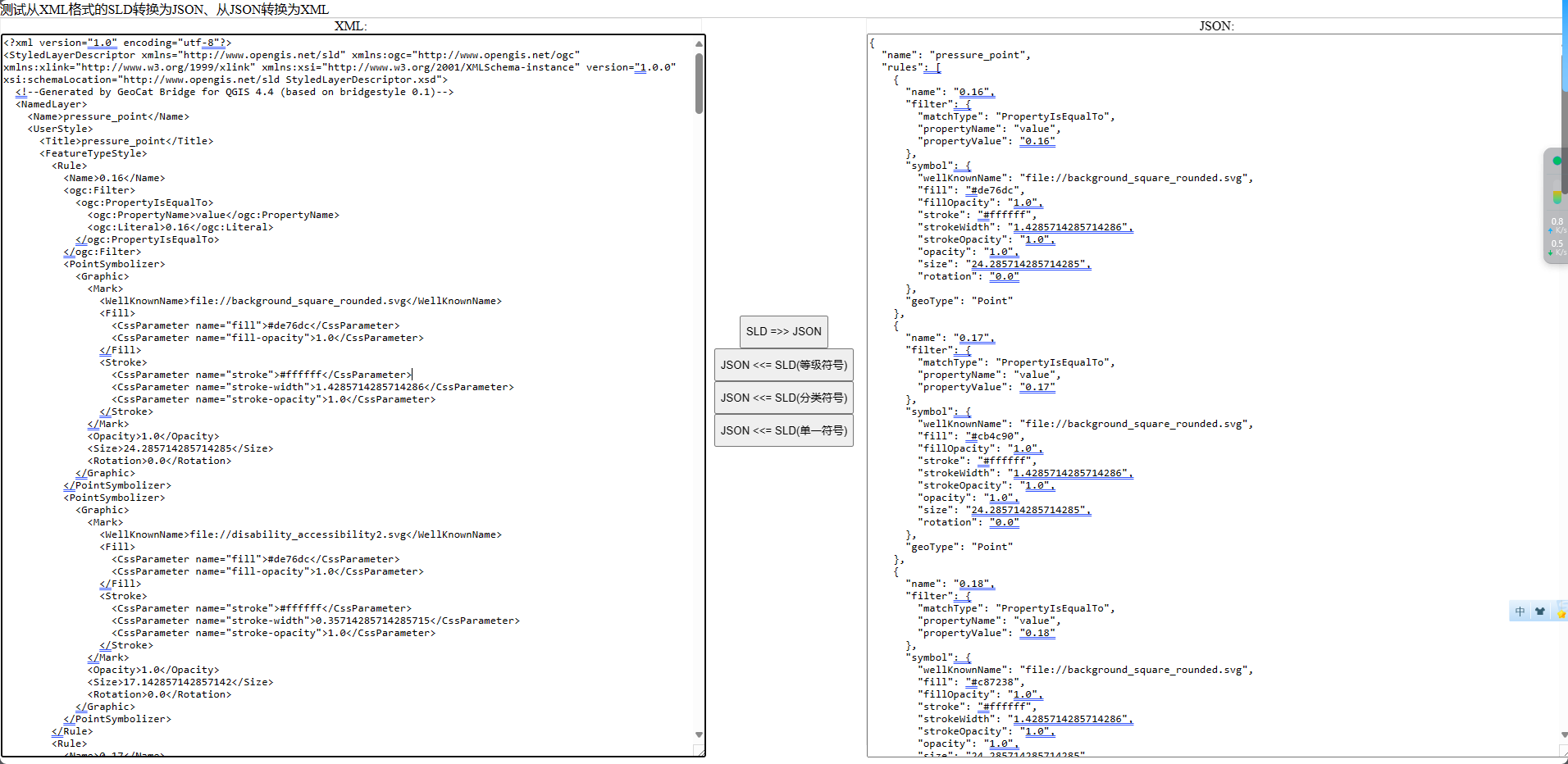Click the <Title>pressure_point</Title> line
The height and width of the screenshot is (764, 1568).
pyautogui.click(x=126, y=141)
